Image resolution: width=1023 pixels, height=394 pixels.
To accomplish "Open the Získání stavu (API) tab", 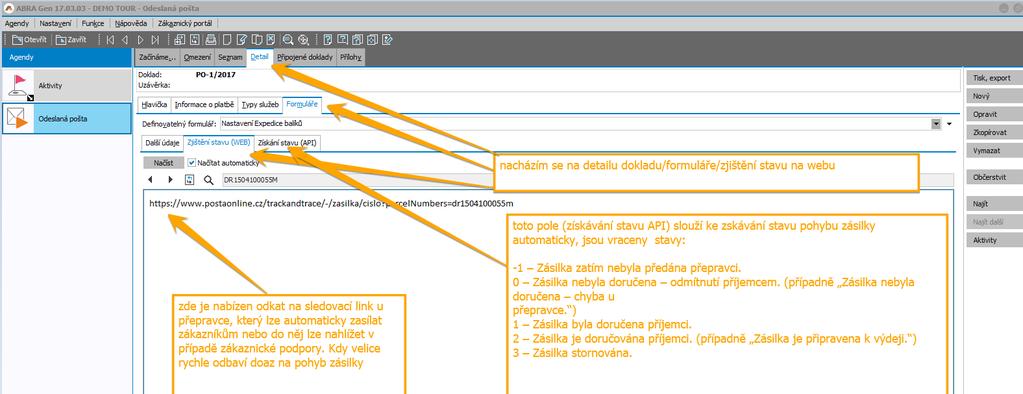I will coord(288,143).
